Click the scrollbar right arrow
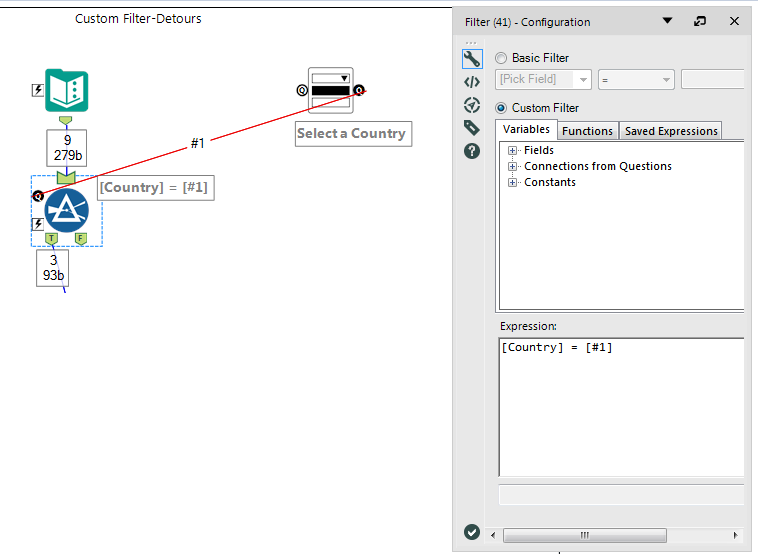 click(x=736, y=535)
